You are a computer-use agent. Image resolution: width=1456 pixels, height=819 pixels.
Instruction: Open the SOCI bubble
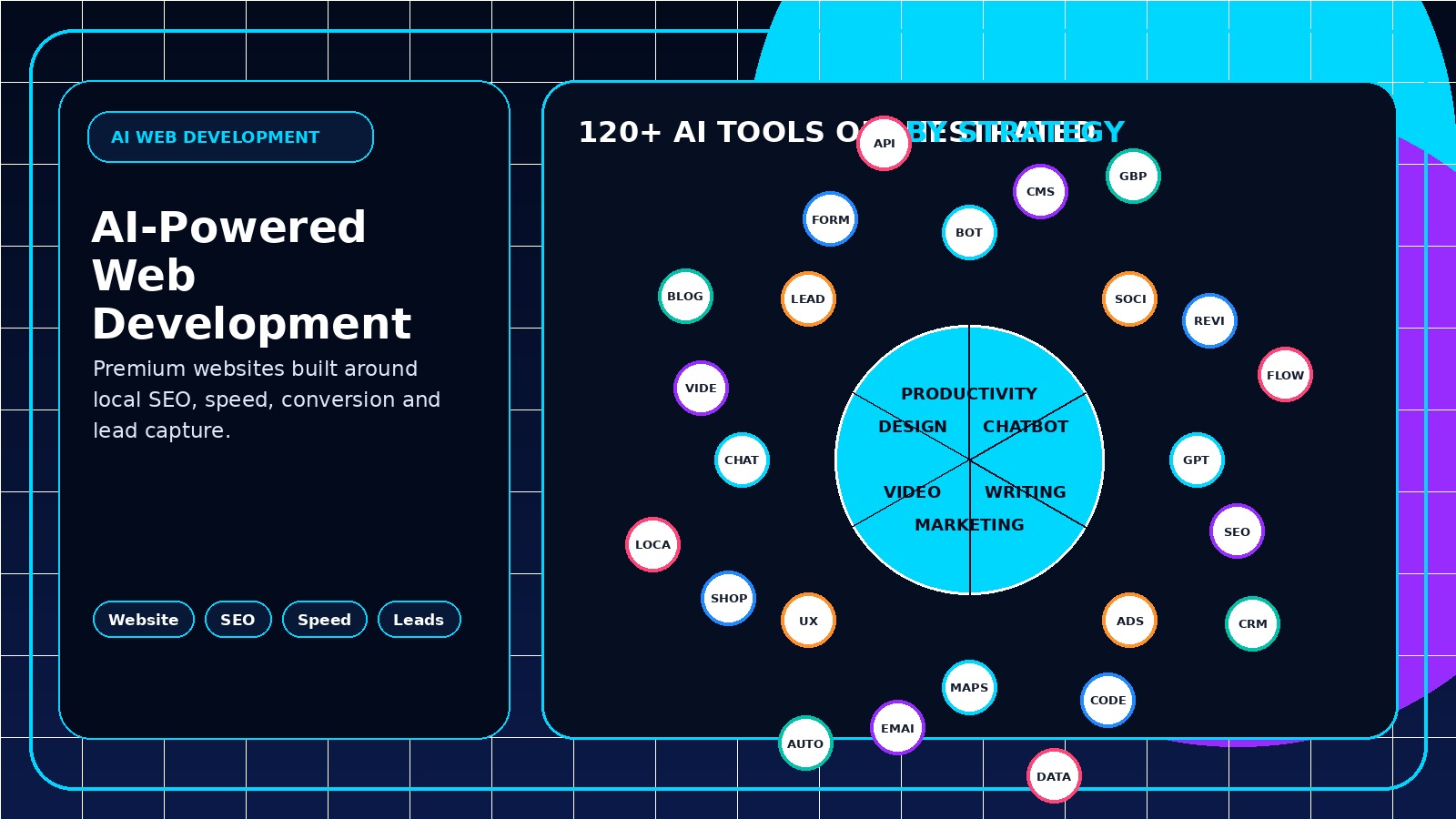point(1129,298)
